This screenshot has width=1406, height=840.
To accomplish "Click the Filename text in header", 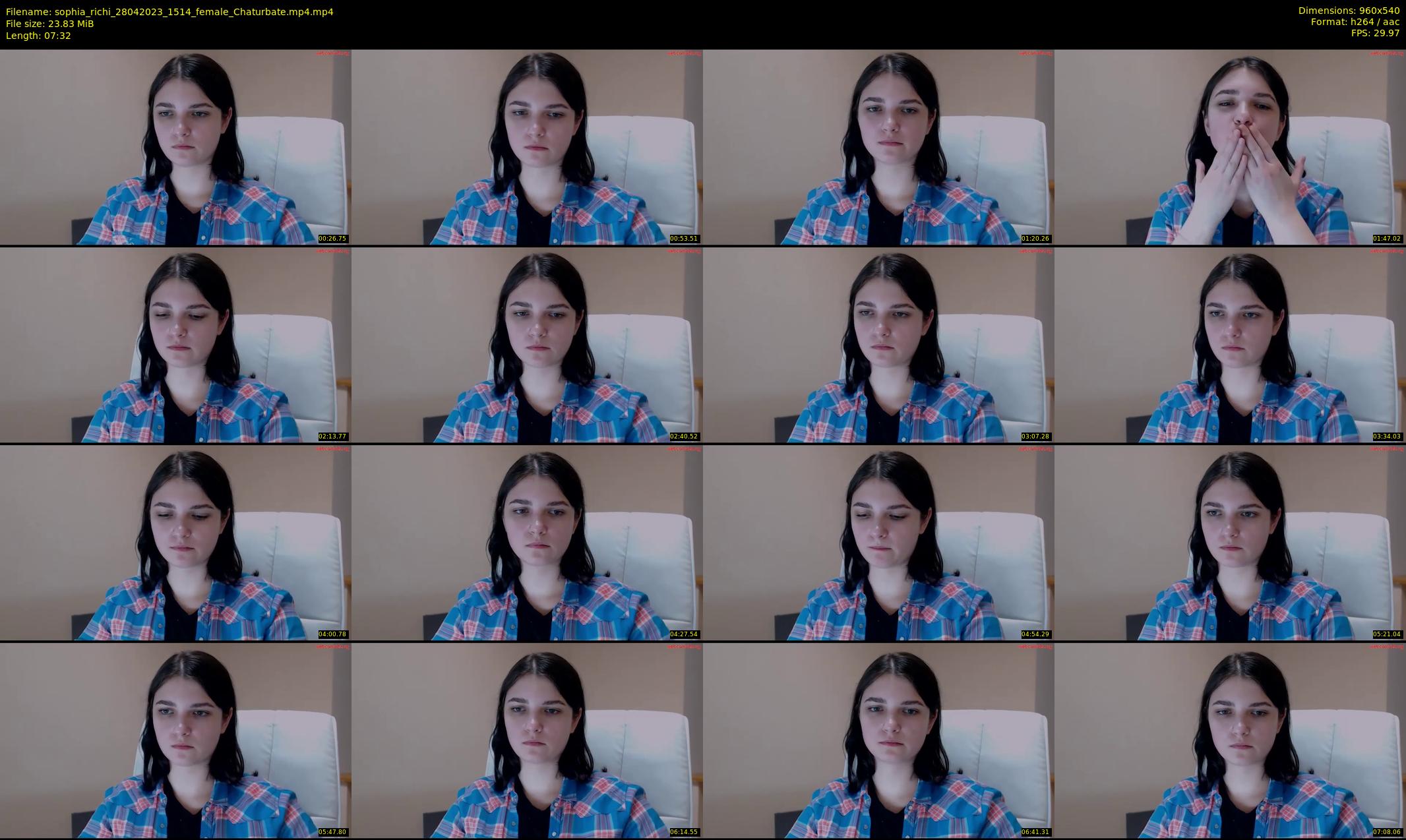I will (169, 12).
